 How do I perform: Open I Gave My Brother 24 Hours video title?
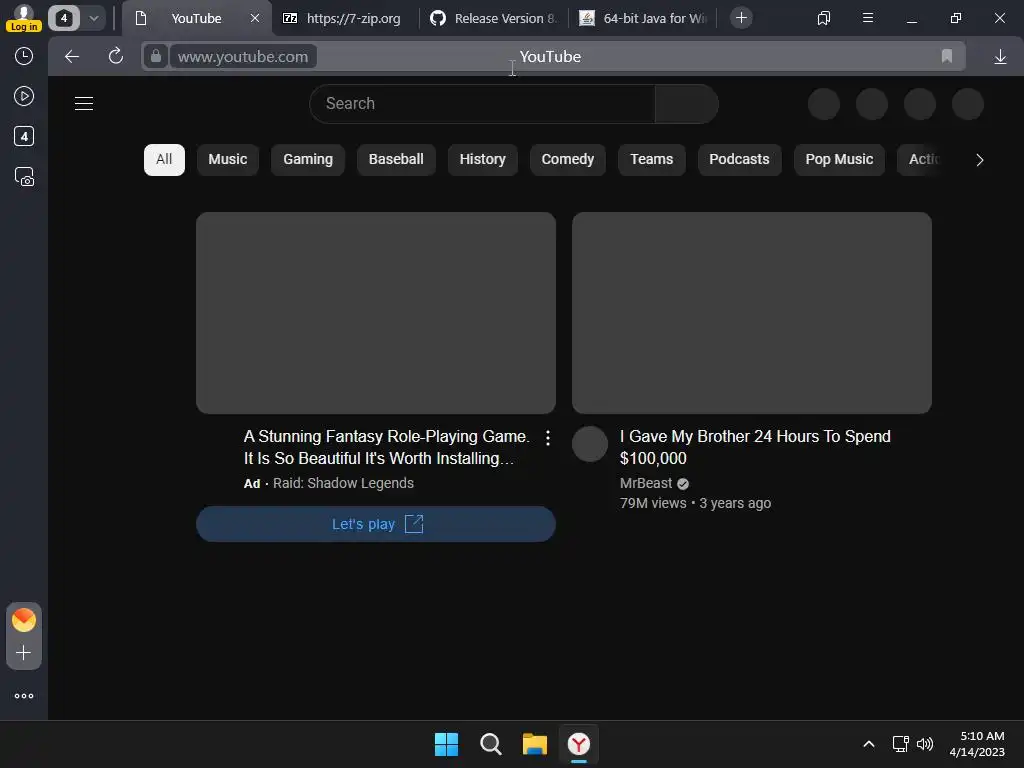point(755,447)
